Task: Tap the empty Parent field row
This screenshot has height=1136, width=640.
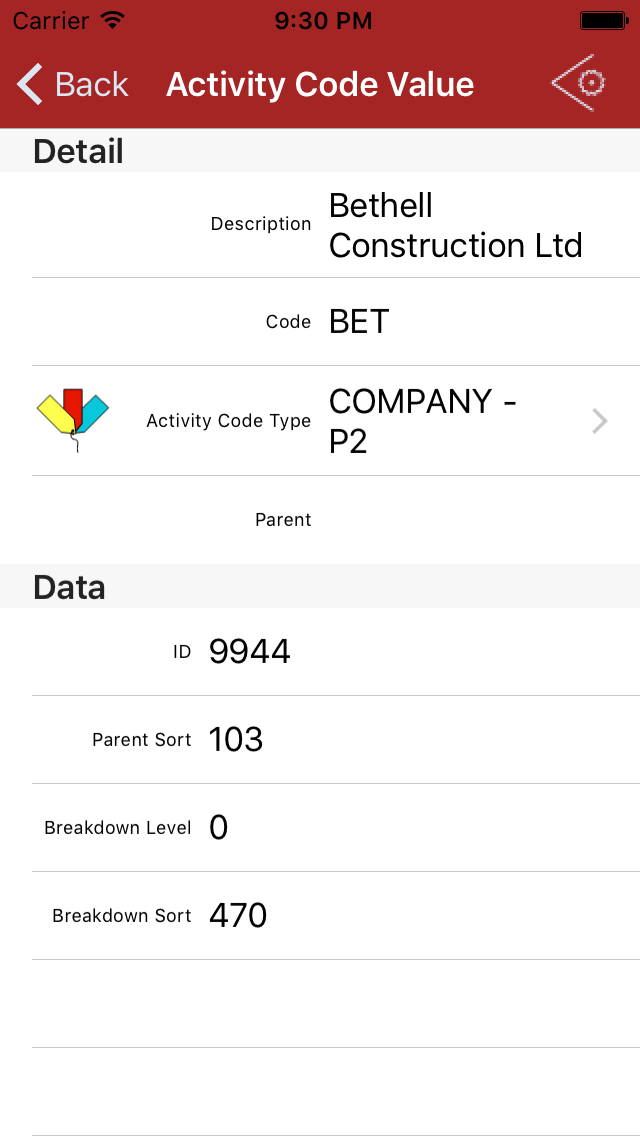Action: tap(336, 520)
